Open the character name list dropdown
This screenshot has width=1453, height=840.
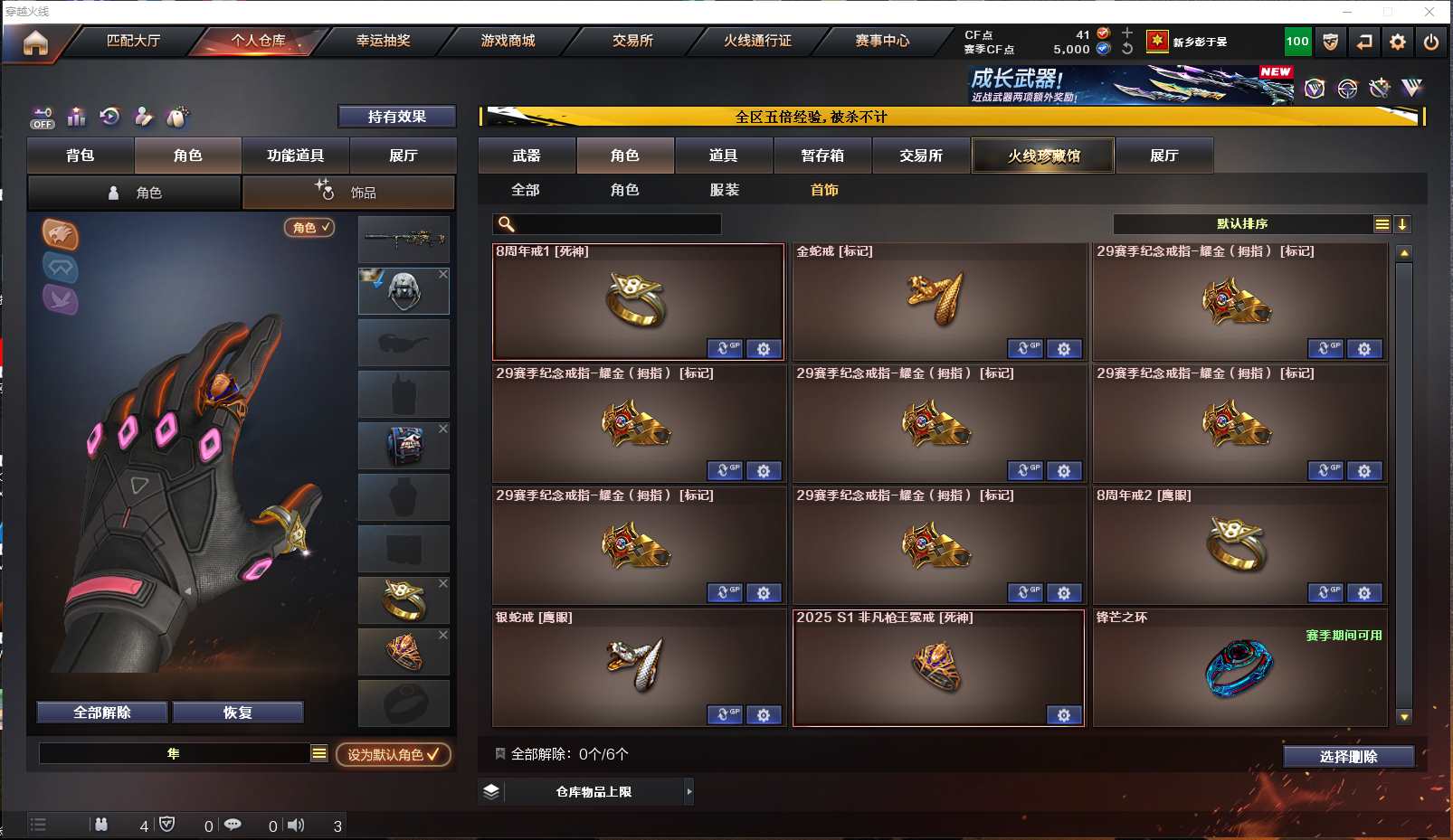319,753
